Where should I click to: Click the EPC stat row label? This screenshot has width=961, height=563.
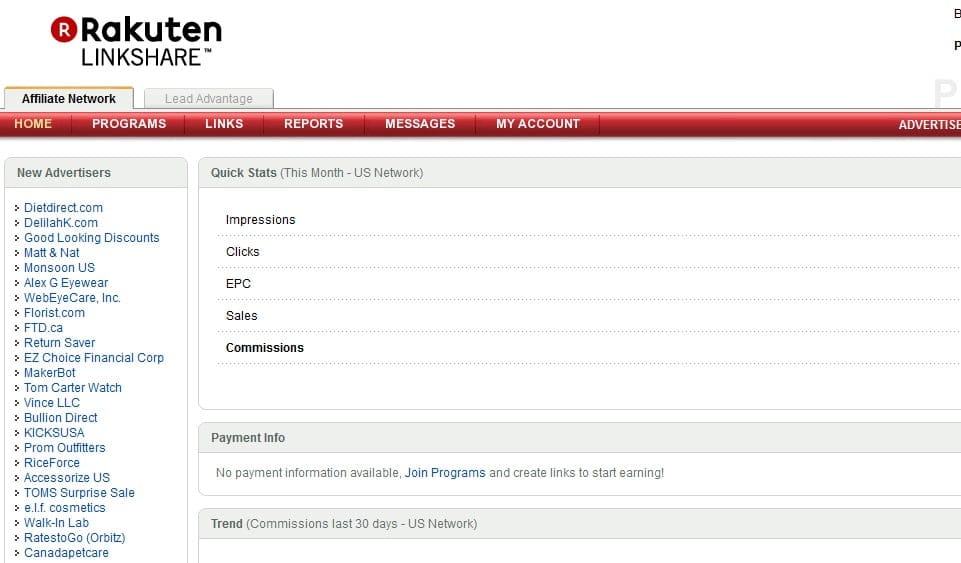pos(238,284)
